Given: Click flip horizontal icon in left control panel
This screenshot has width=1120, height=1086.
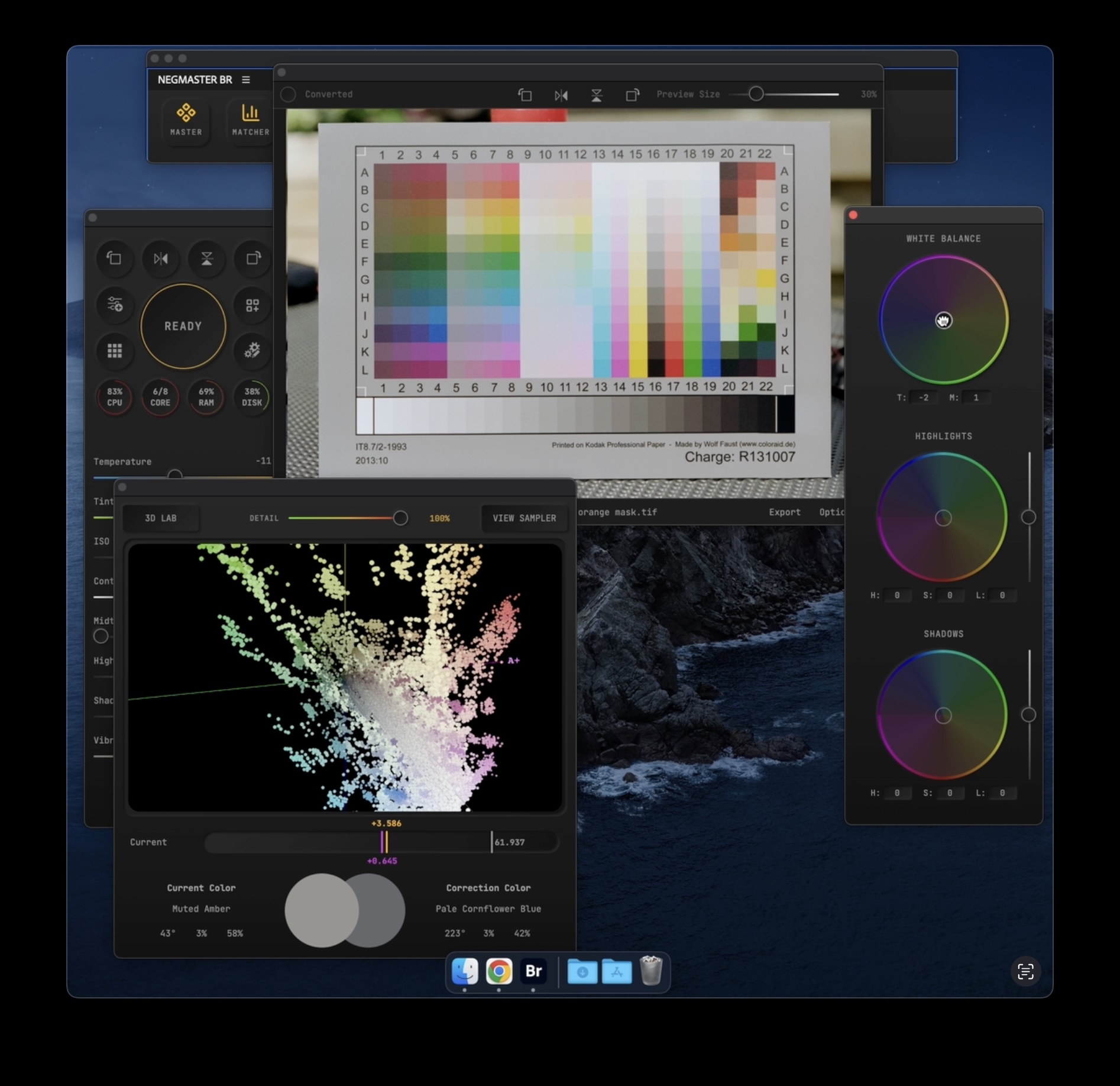Looking at the screenshot, I should tap(161, 258).
